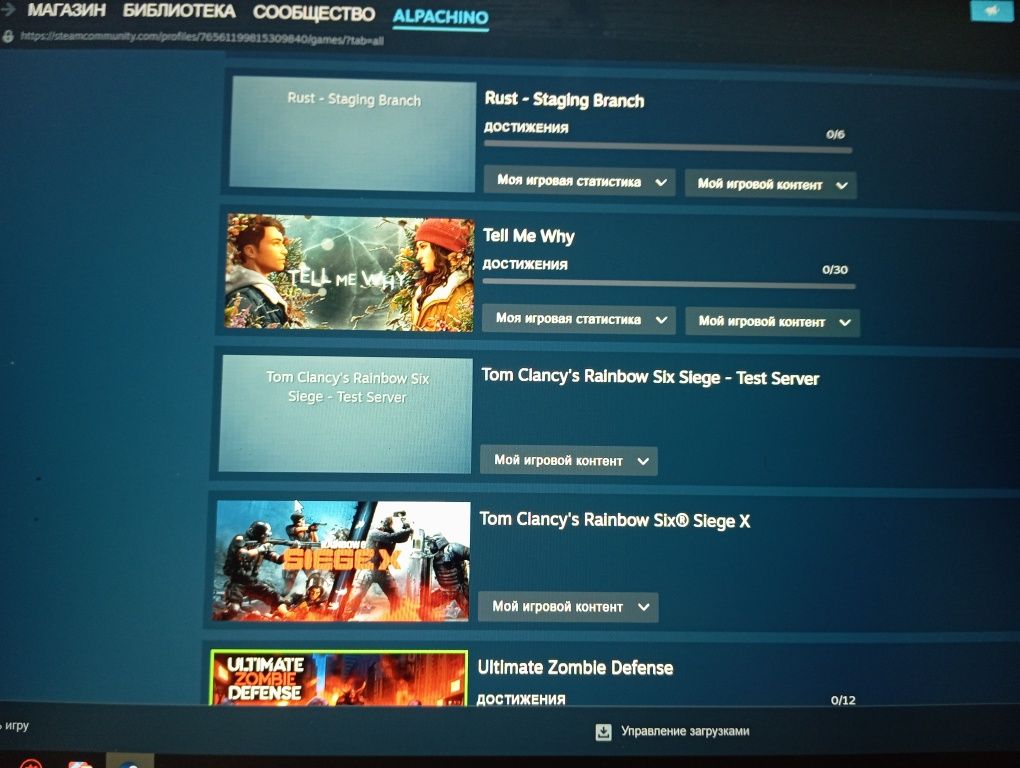1020x768 pixels.
Task: Expand Мой игровой контент for Tell Me Why
Action: tap(773, 322)
